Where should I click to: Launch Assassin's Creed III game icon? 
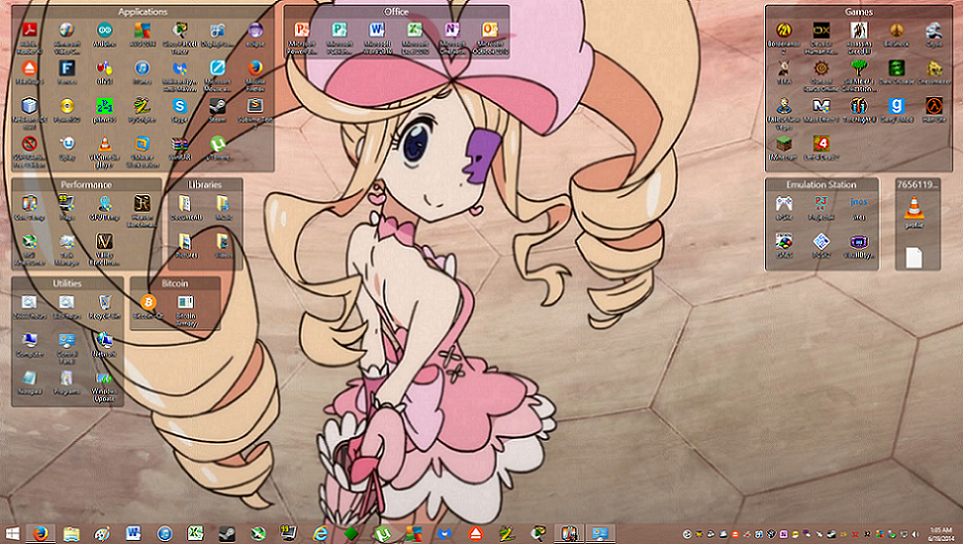pyautogui.click(x=859, y=29)
